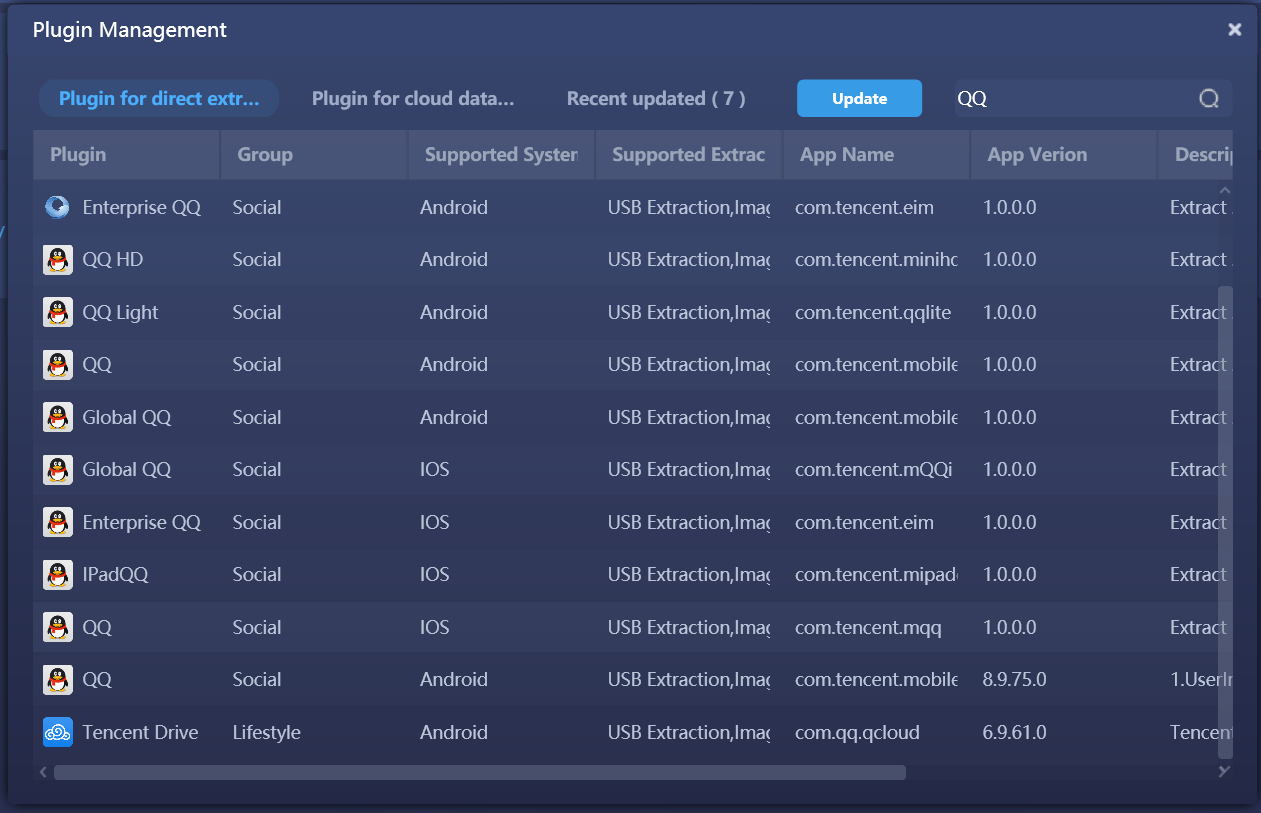Click the com.tencent.miniho app name cell
Image resolution: width=1261 pixels, height=813 pixels.
click(876, 260)
